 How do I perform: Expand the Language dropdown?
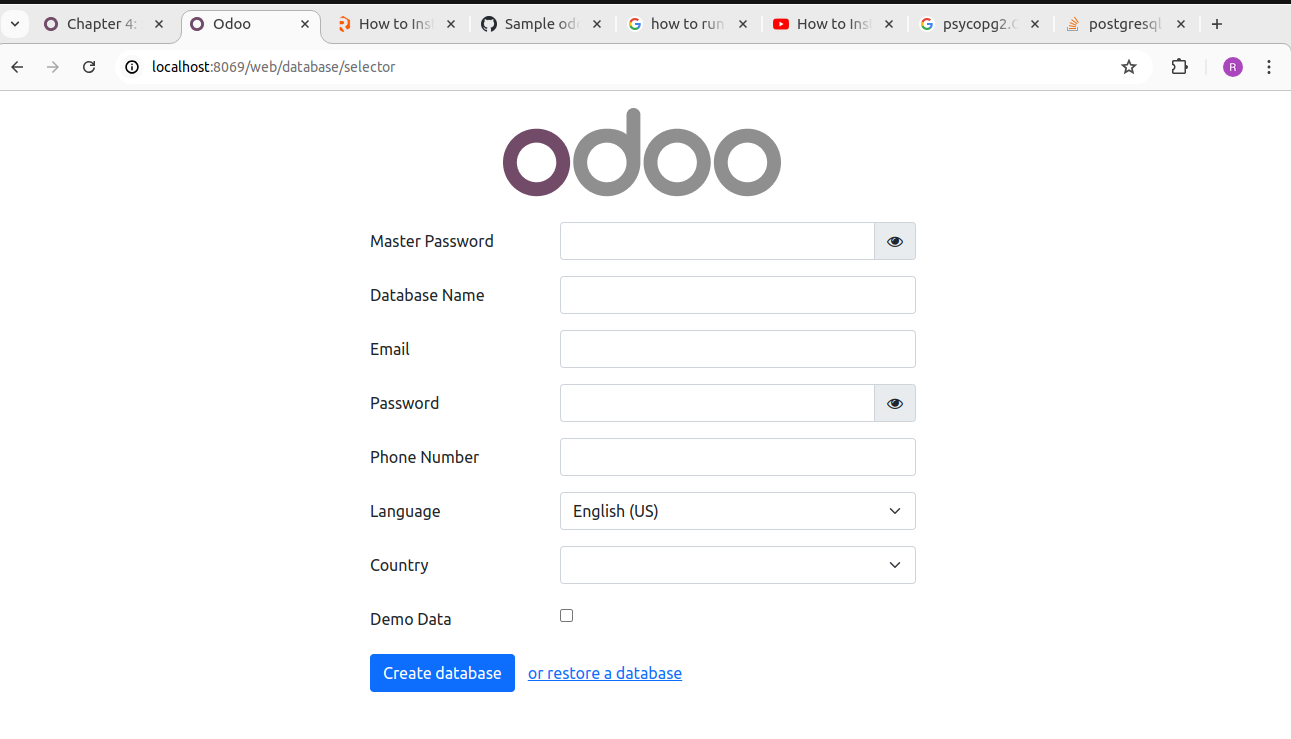point(738,511)
